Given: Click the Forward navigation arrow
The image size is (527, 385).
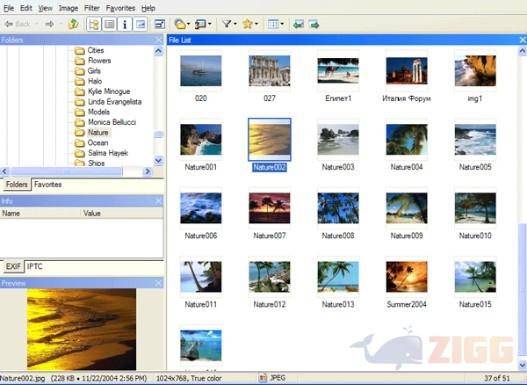Looking at the screenshot, I should (x=50, y=24).
